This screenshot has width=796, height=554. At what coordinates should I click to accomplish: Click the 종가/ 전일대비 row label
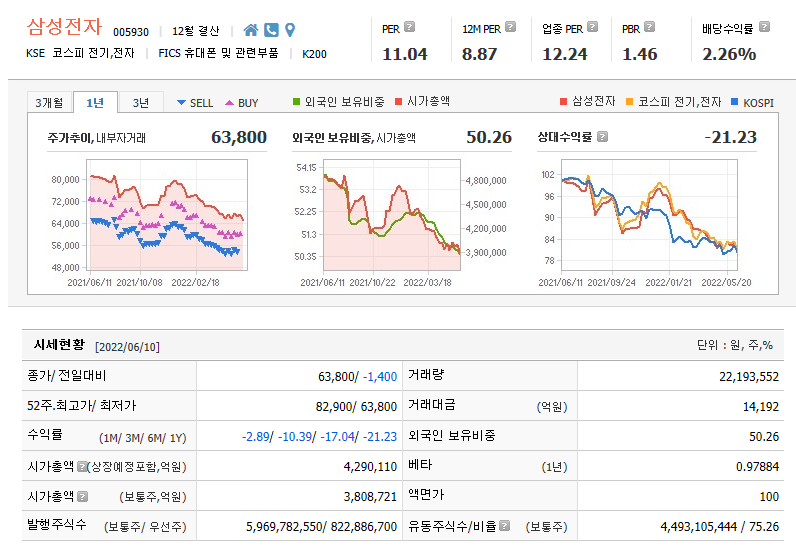click(x=67, y=376)
